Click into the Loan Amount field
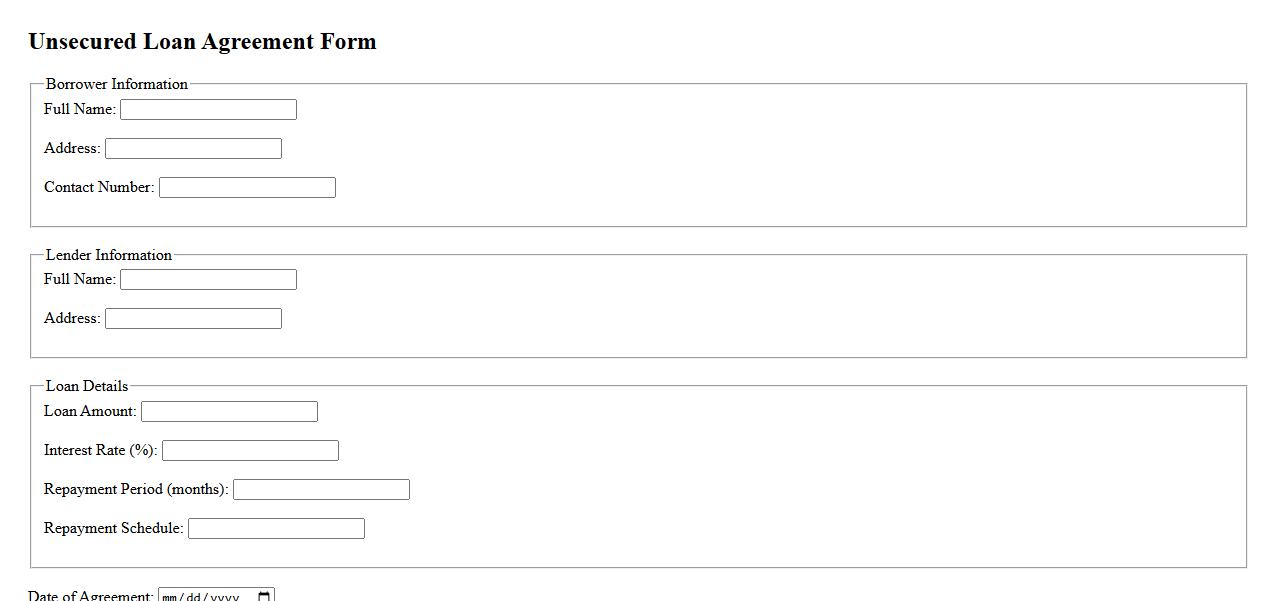This screenshot has width=1278, height=601. point(229,411)
